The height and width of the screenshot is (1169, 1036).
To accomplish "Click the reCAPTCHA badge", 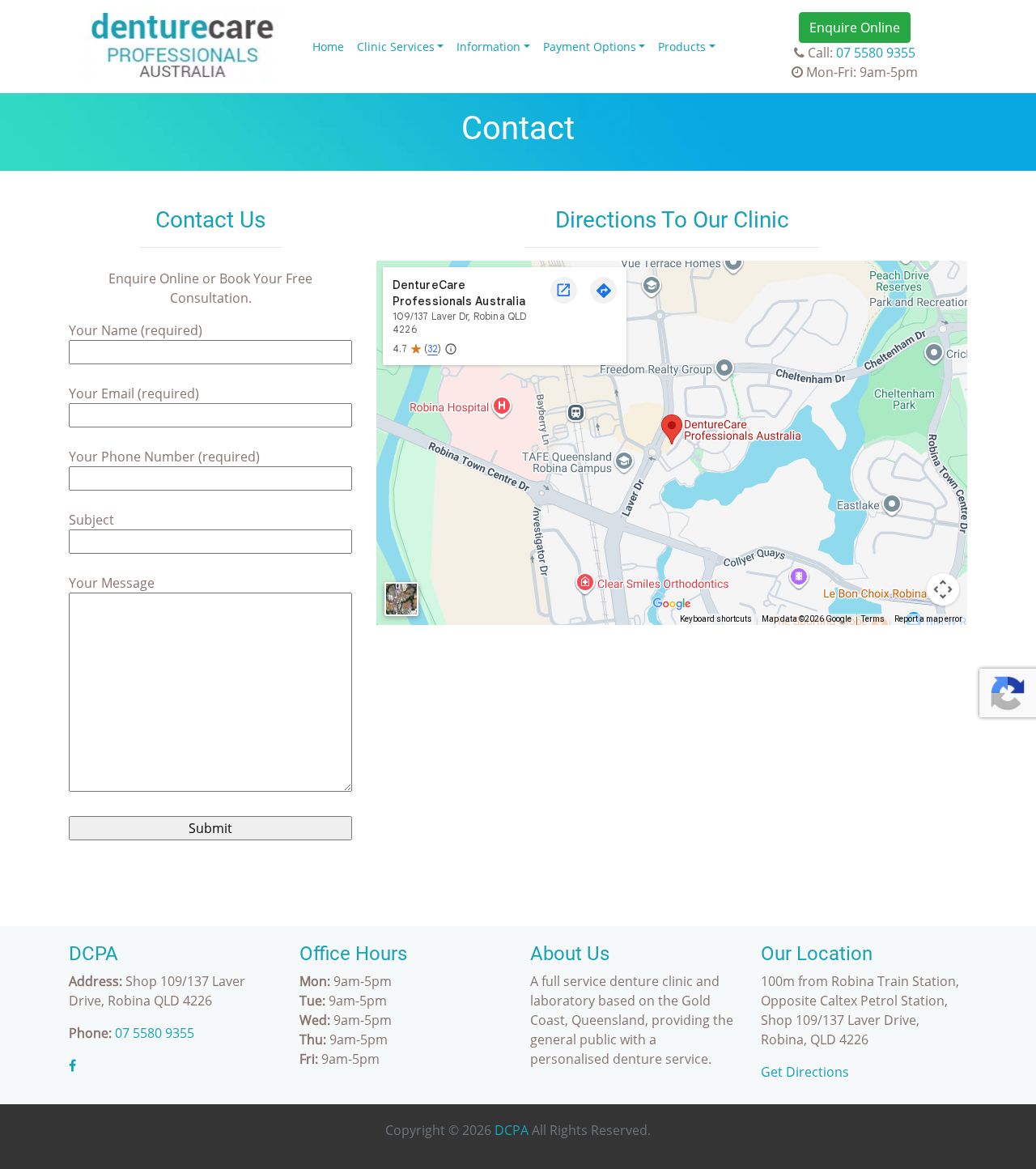I will pos(1008,693).
